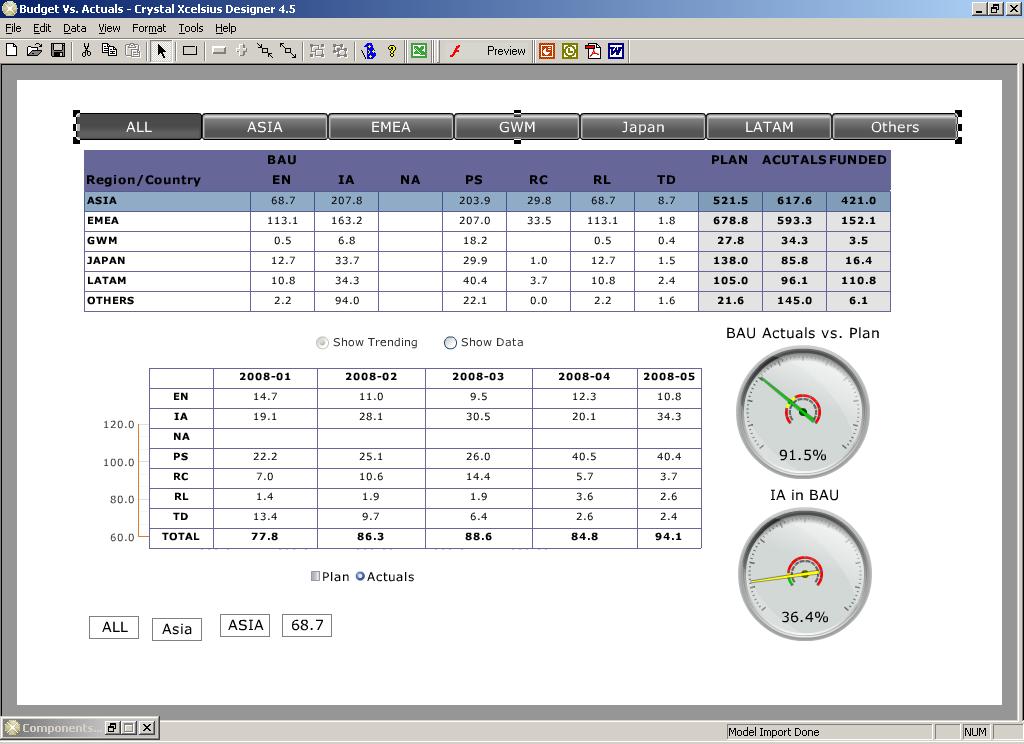
Task: Switch to the EMEA region tab
Action: [390, 127]
